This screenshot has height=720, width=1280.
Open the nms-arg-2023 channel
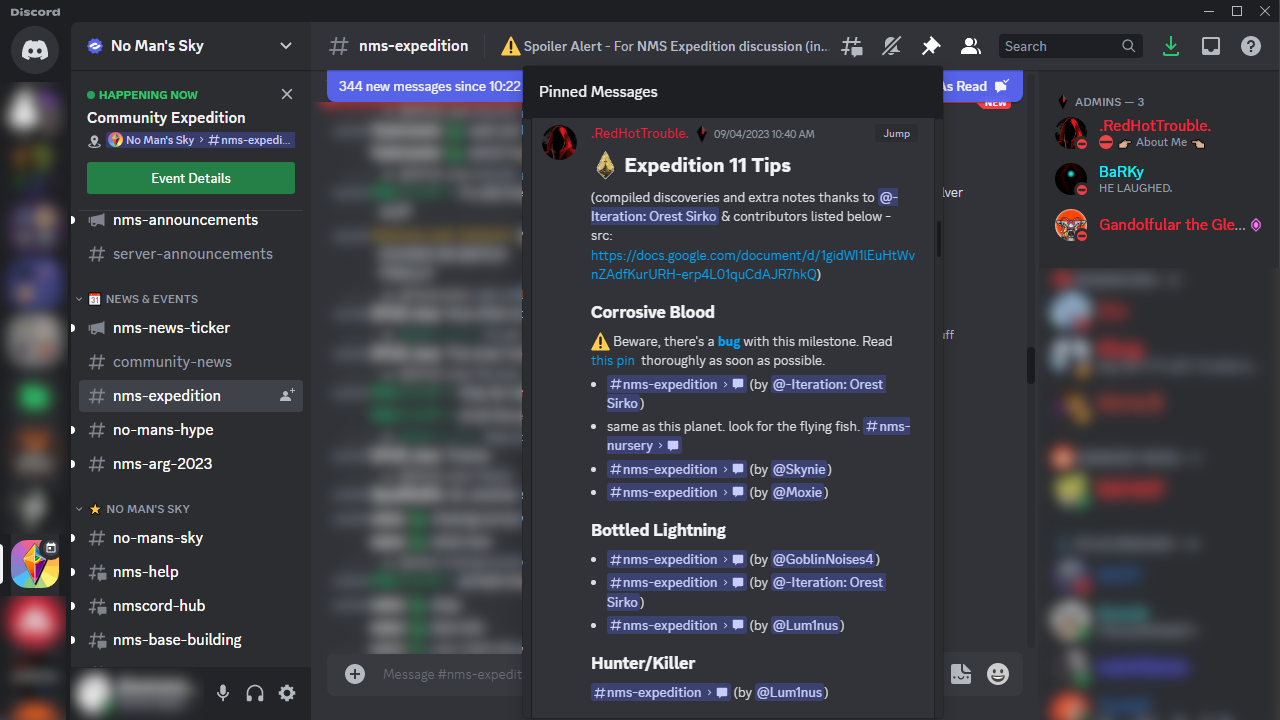click(191, 464)
